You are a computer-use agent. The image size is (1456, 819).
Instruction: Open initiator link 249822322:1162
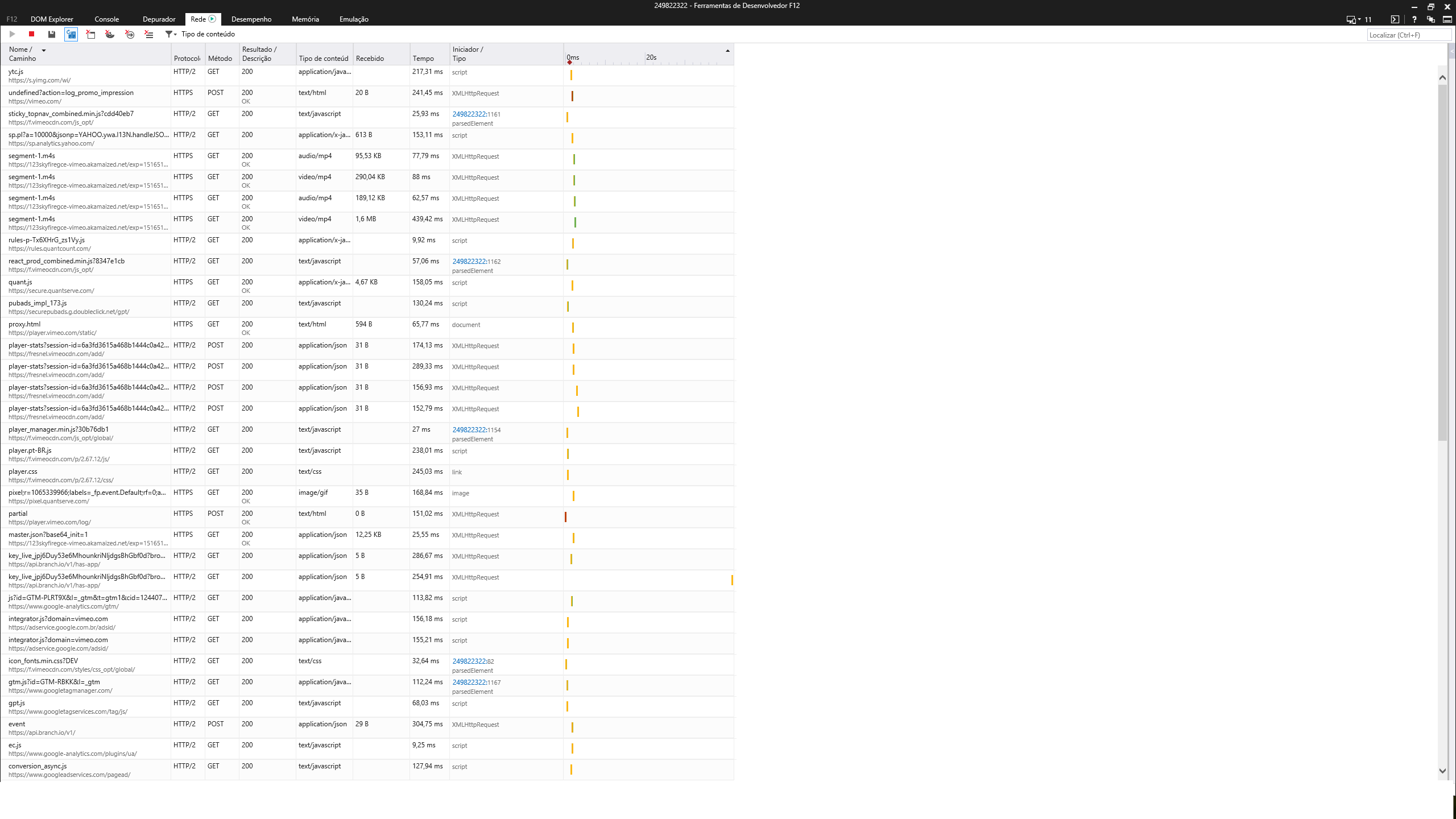(x=477, y=262)
